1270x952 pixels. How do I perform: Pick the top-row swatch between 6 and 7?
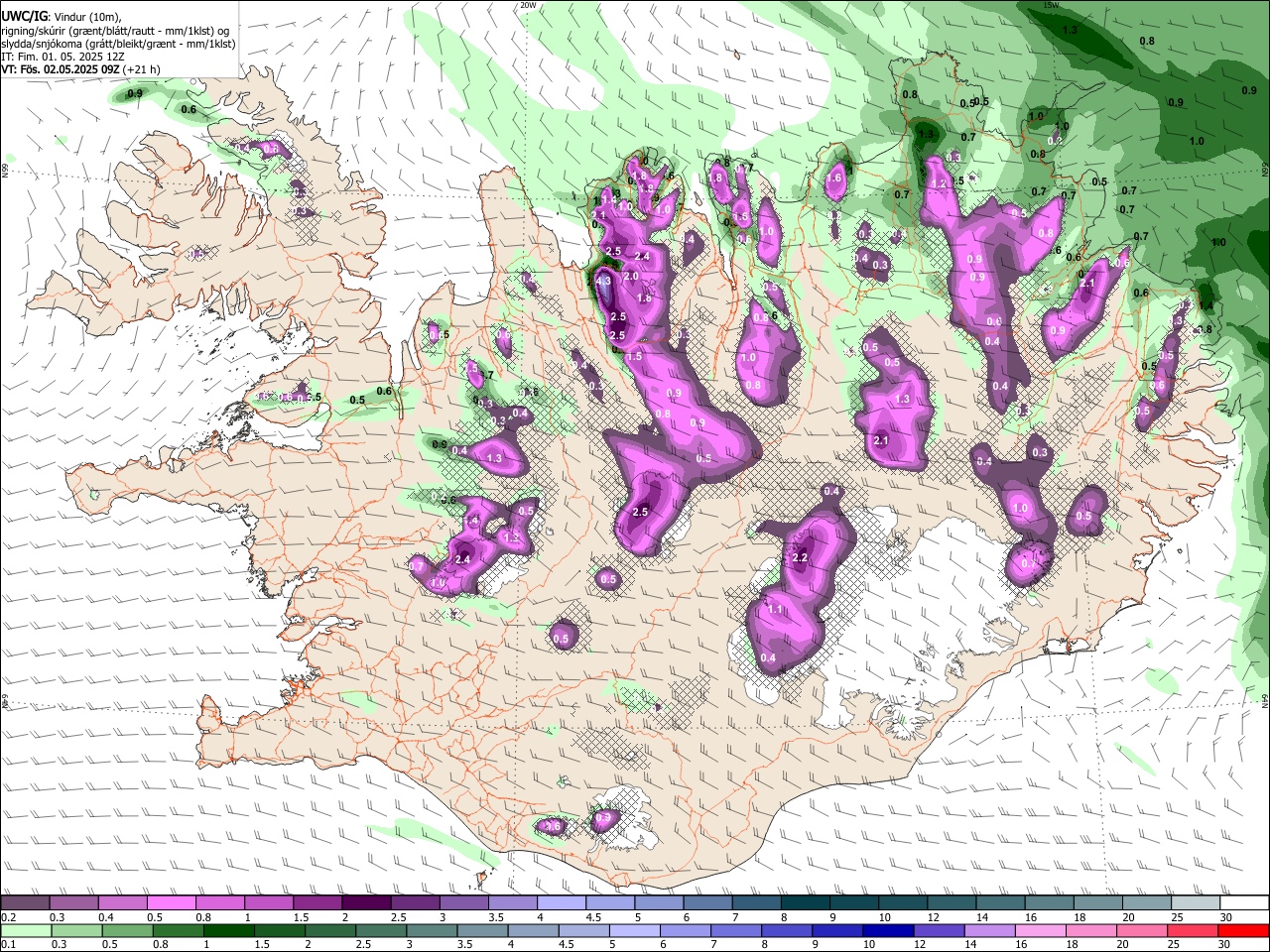(707, 903)
